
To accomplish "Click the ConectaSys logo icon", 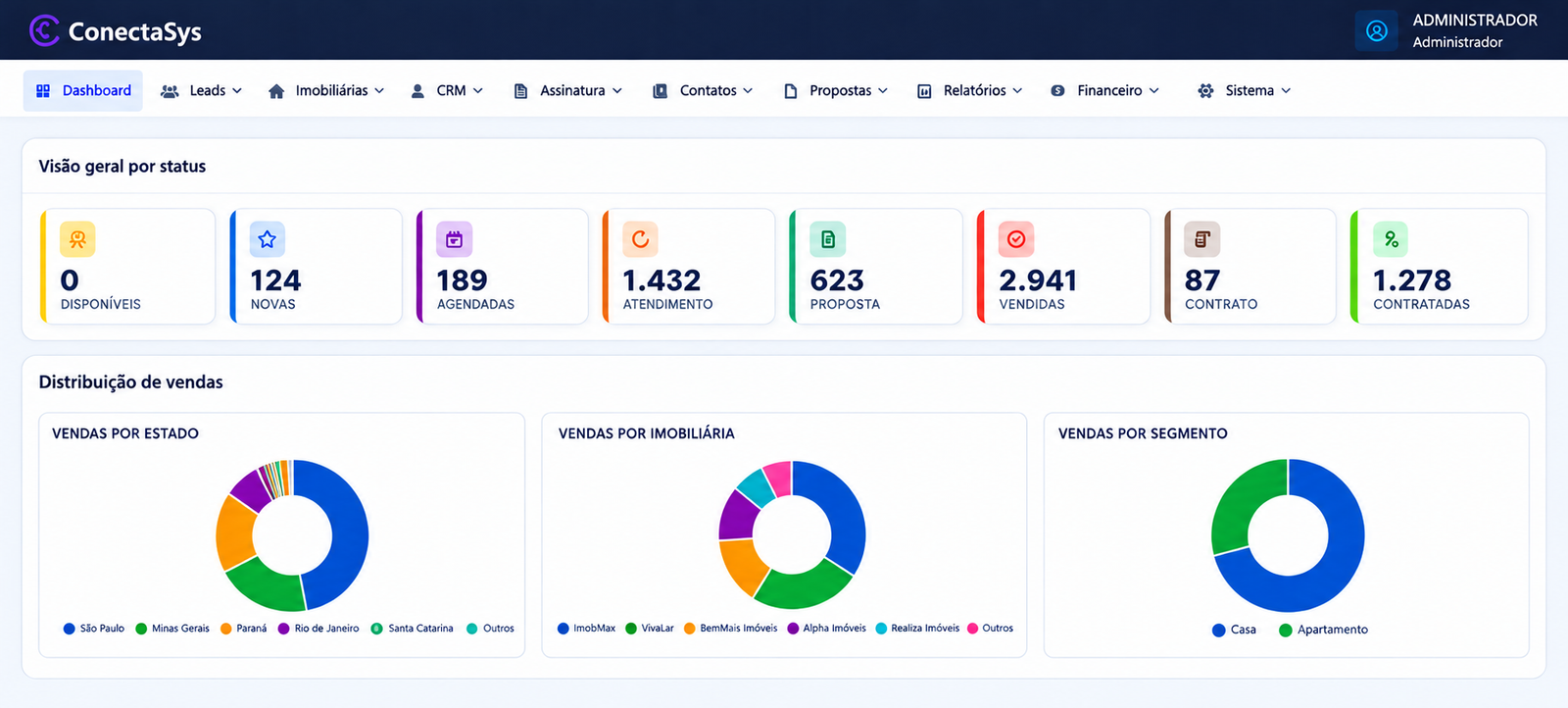I will tap(44, 30).
